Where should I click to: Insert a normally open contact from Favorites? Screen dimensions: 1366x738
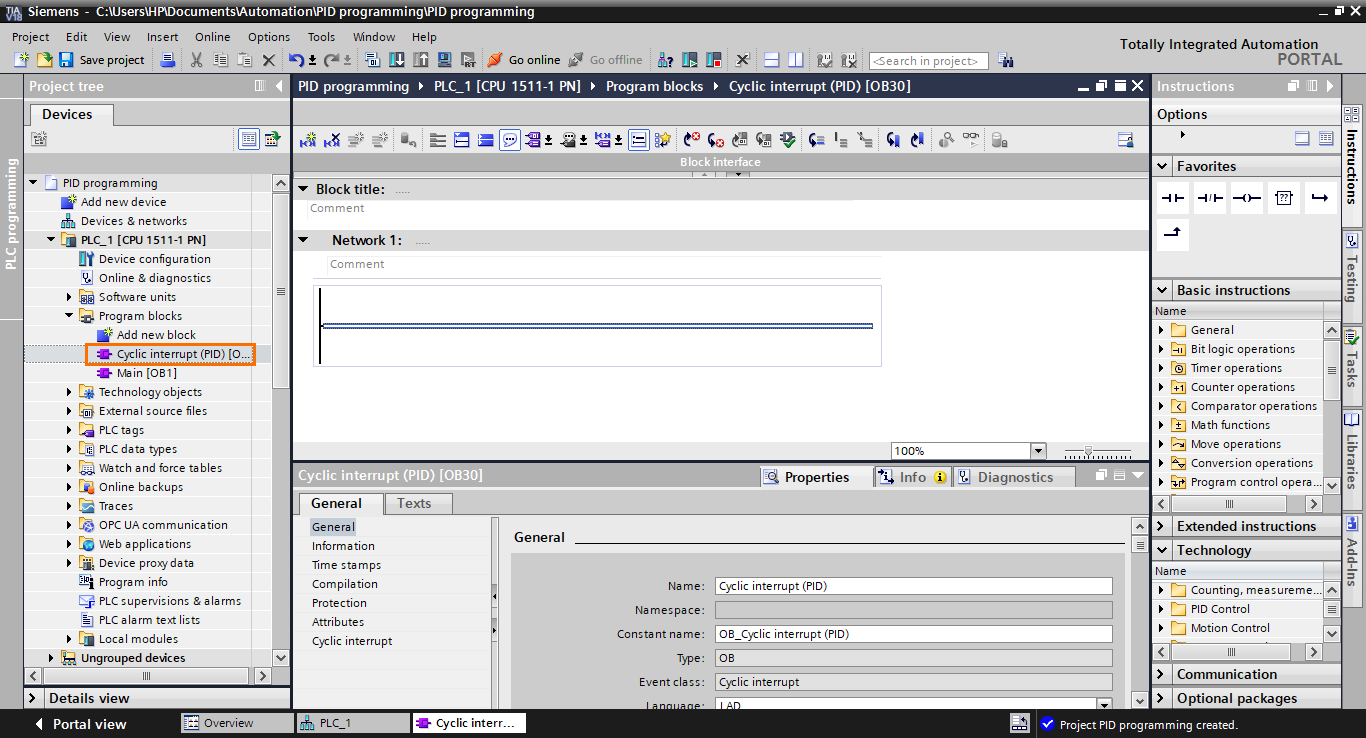click(x=1171, y=197)
